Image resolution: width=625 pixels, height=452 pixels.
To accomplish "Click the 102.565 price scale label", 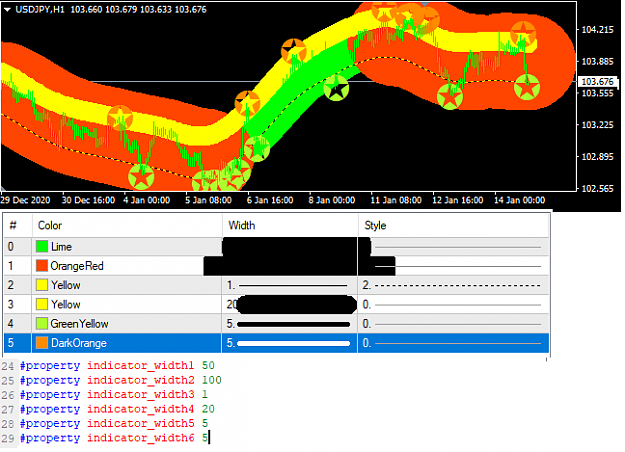I will pos(597,189).
